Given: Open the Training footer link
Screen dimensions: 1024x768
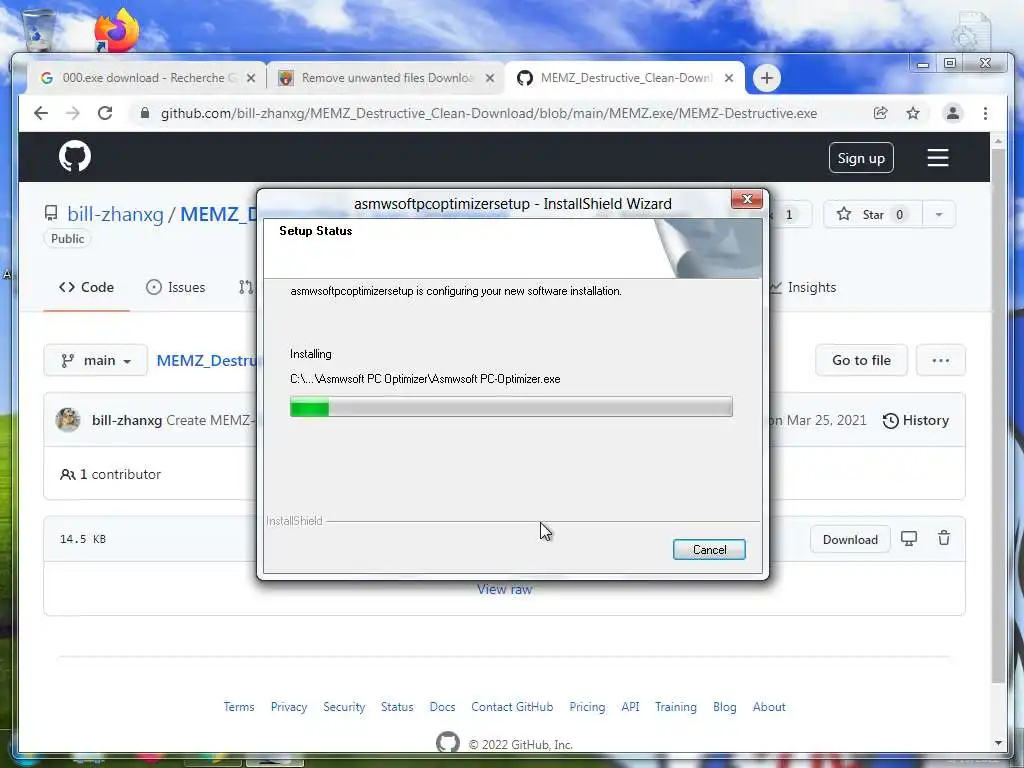Looking at the screenshot, I should (x=676, y=707).
